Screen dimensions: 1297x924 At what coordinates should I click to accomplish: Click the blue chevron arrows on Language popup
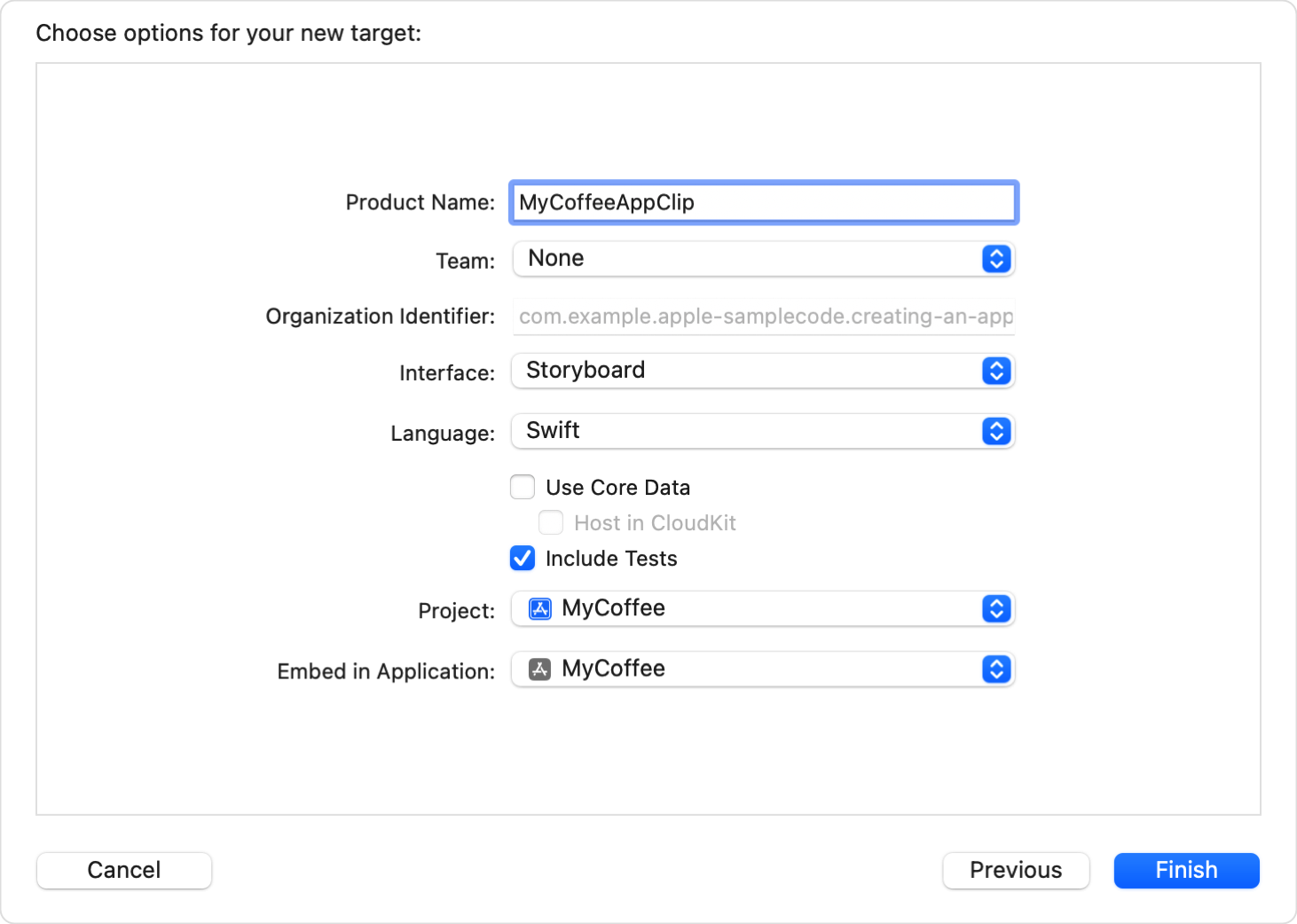996,431
